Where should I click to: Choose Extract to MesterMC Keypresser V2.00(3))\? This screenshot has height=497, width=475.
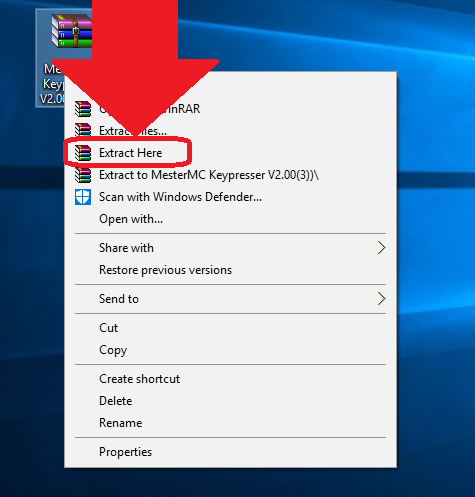230,175
